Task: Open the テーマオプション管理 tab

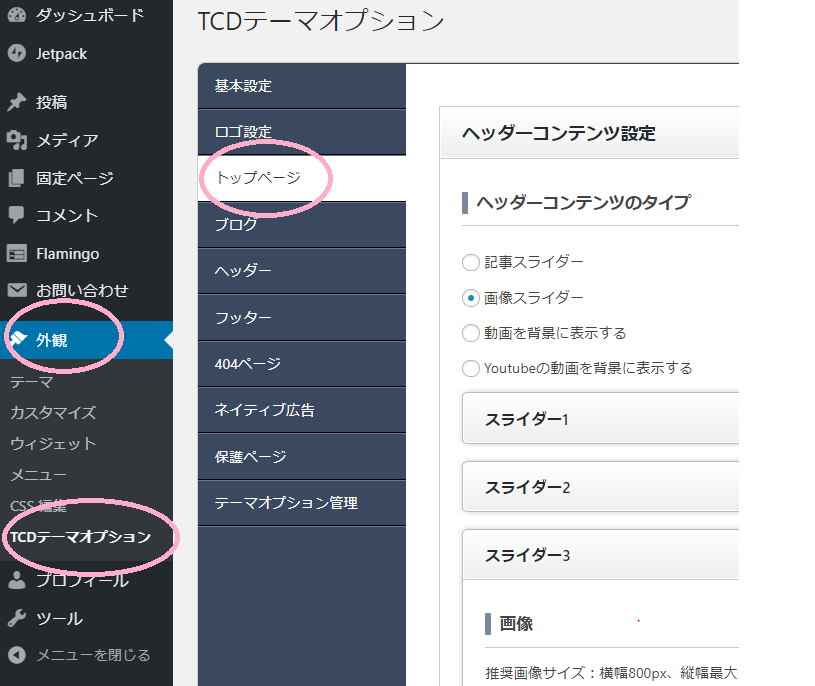Action: 301,503
